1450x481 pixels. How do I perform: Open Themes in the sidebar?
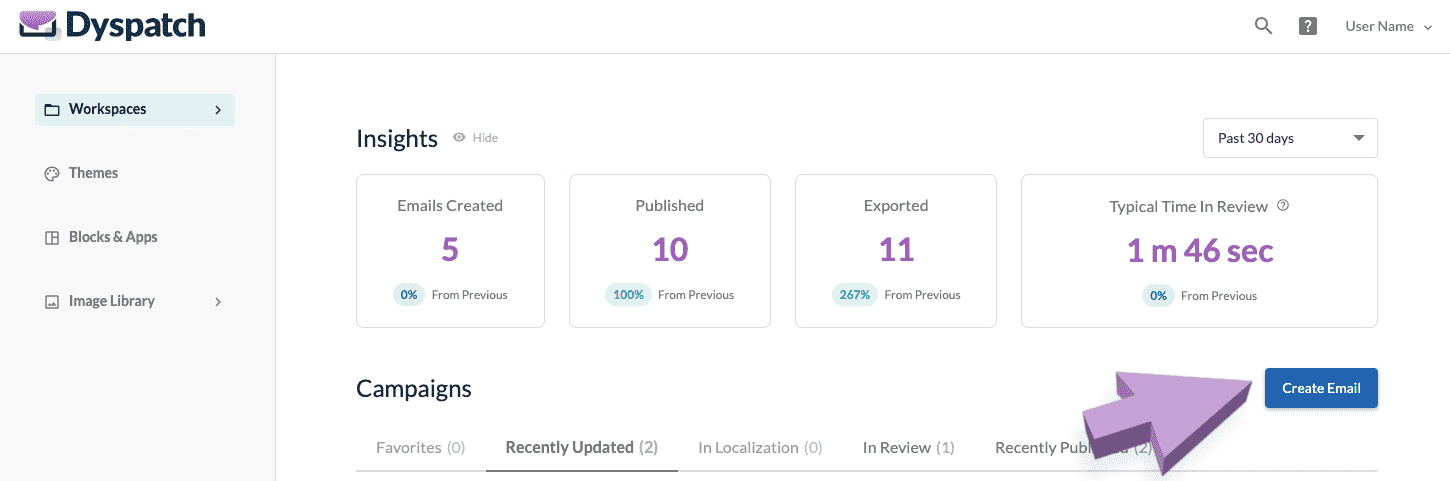[93, 173]
